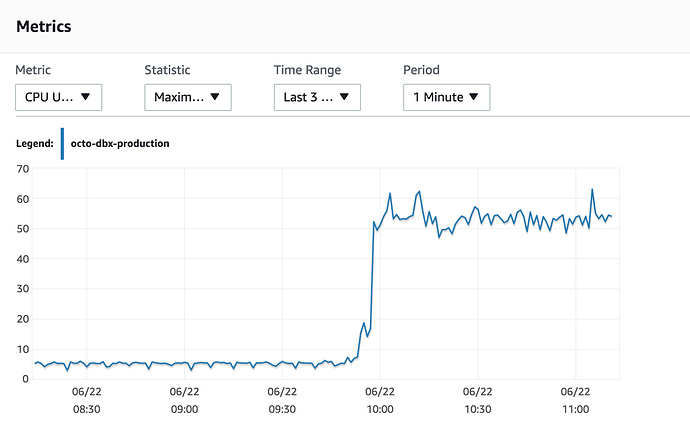Click the 70 value on y-axis
The height and width of the screenshot is (440, 690).
pyautogui.click(x=23, y=169)
